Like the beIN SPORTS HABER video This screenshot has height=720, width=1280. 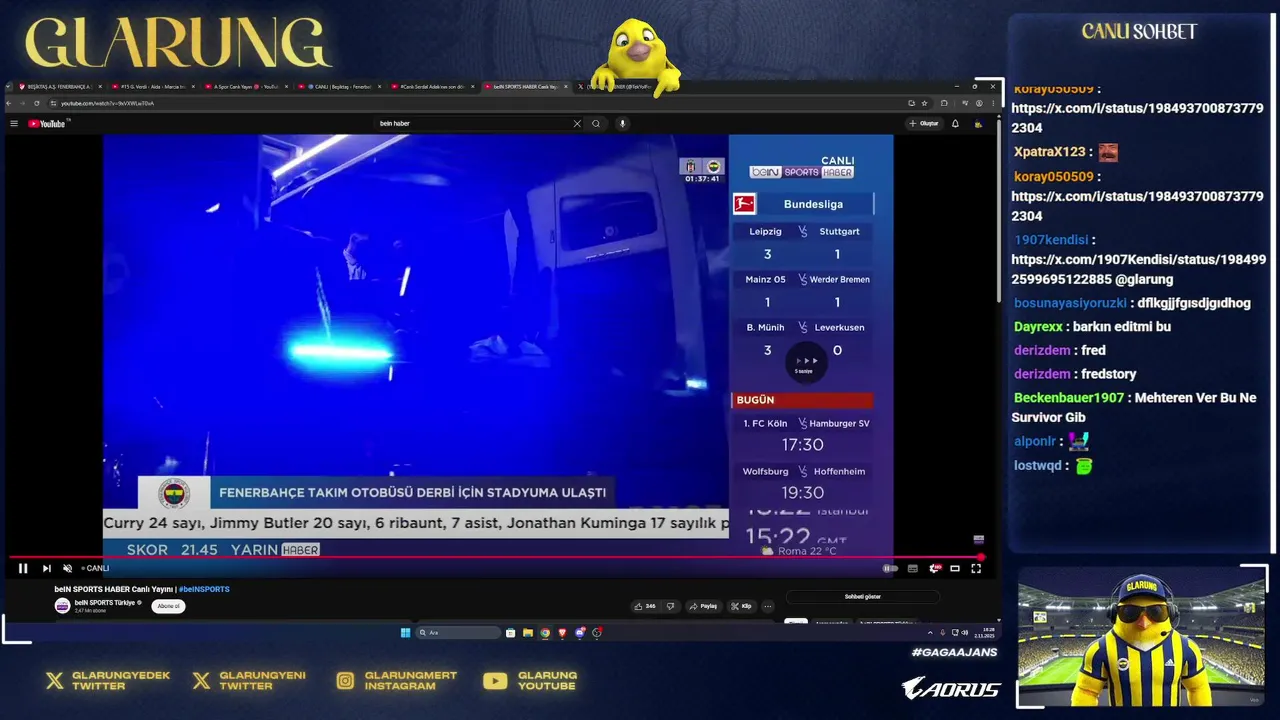click(645, 606)
